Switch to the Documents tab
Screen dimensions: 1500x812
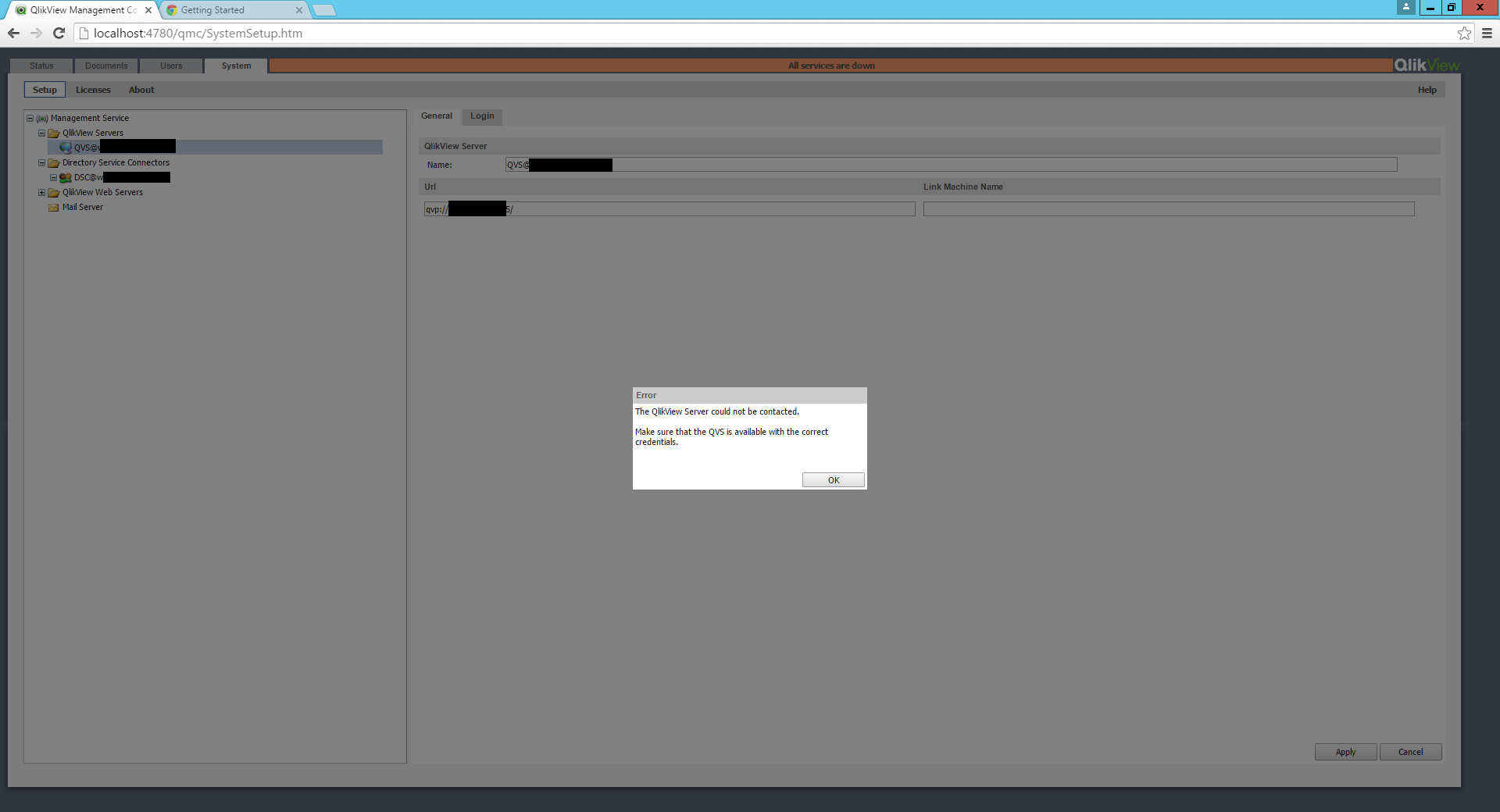[x=106, y=66]
